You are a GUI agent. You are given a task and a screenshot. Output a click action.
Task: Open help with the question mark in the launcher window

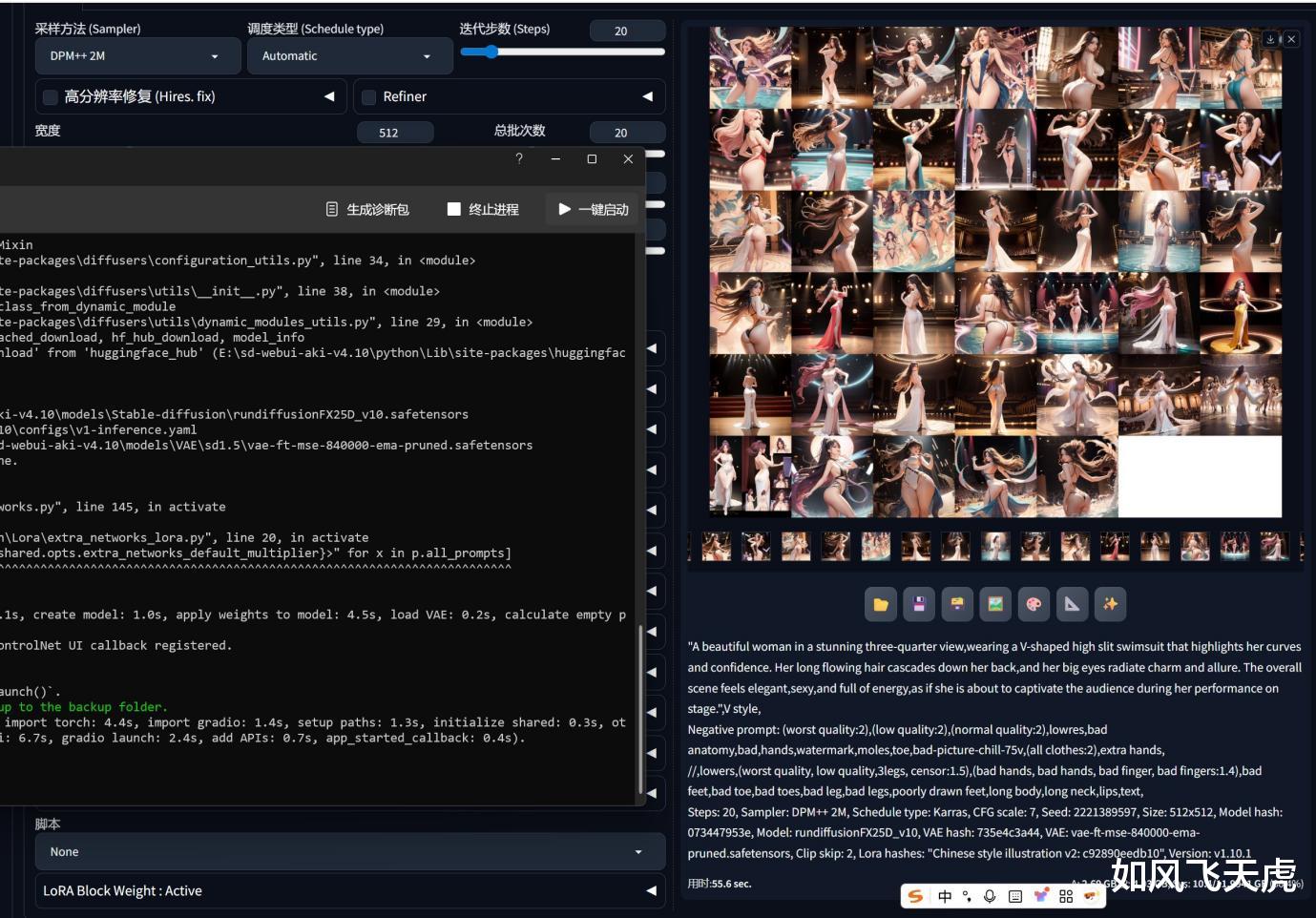(519, 158)
